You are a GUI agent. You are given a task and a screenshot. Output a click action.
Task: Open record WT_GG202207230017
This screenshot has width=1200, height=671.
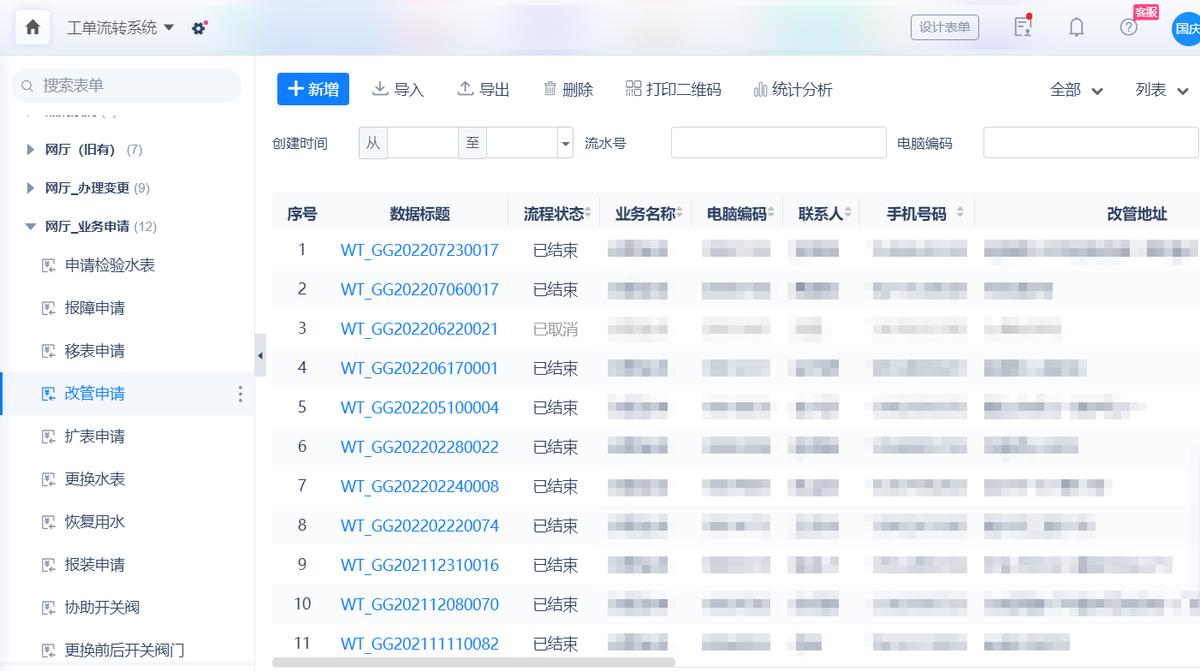pos(419,250)
